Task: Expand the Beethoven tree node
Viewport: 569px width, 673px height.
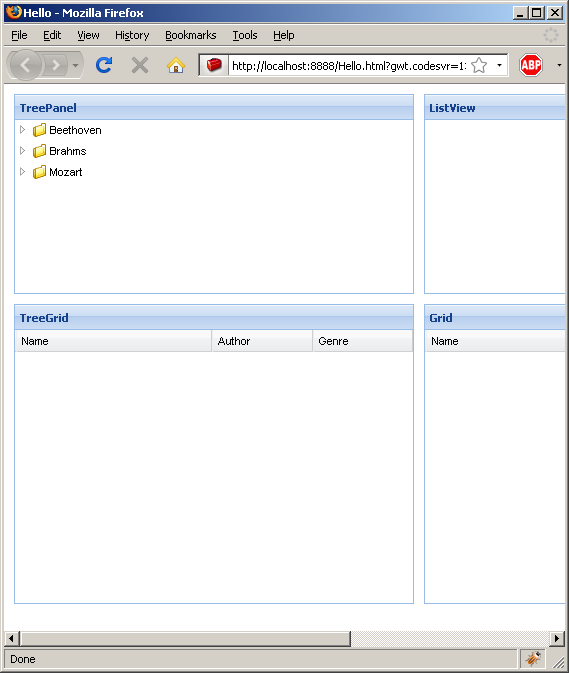Action: pyautogui.click(x=23, y=129)
